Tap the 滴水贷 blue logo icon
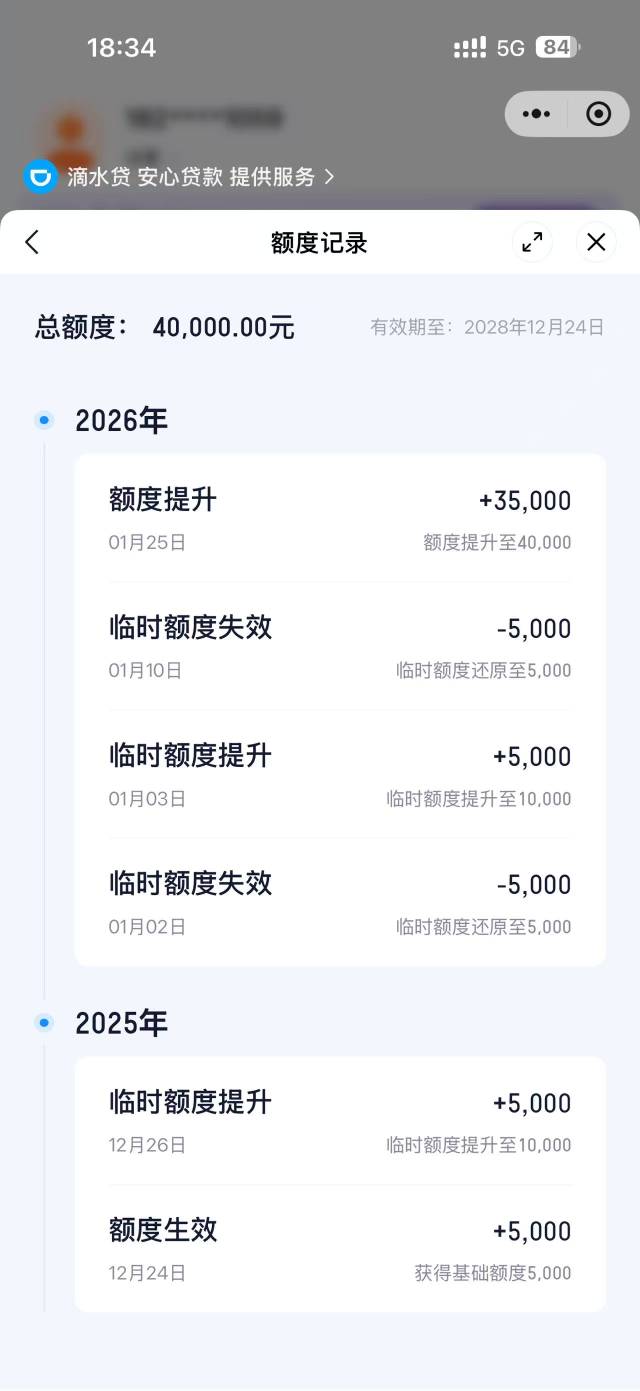 (41, 177)
